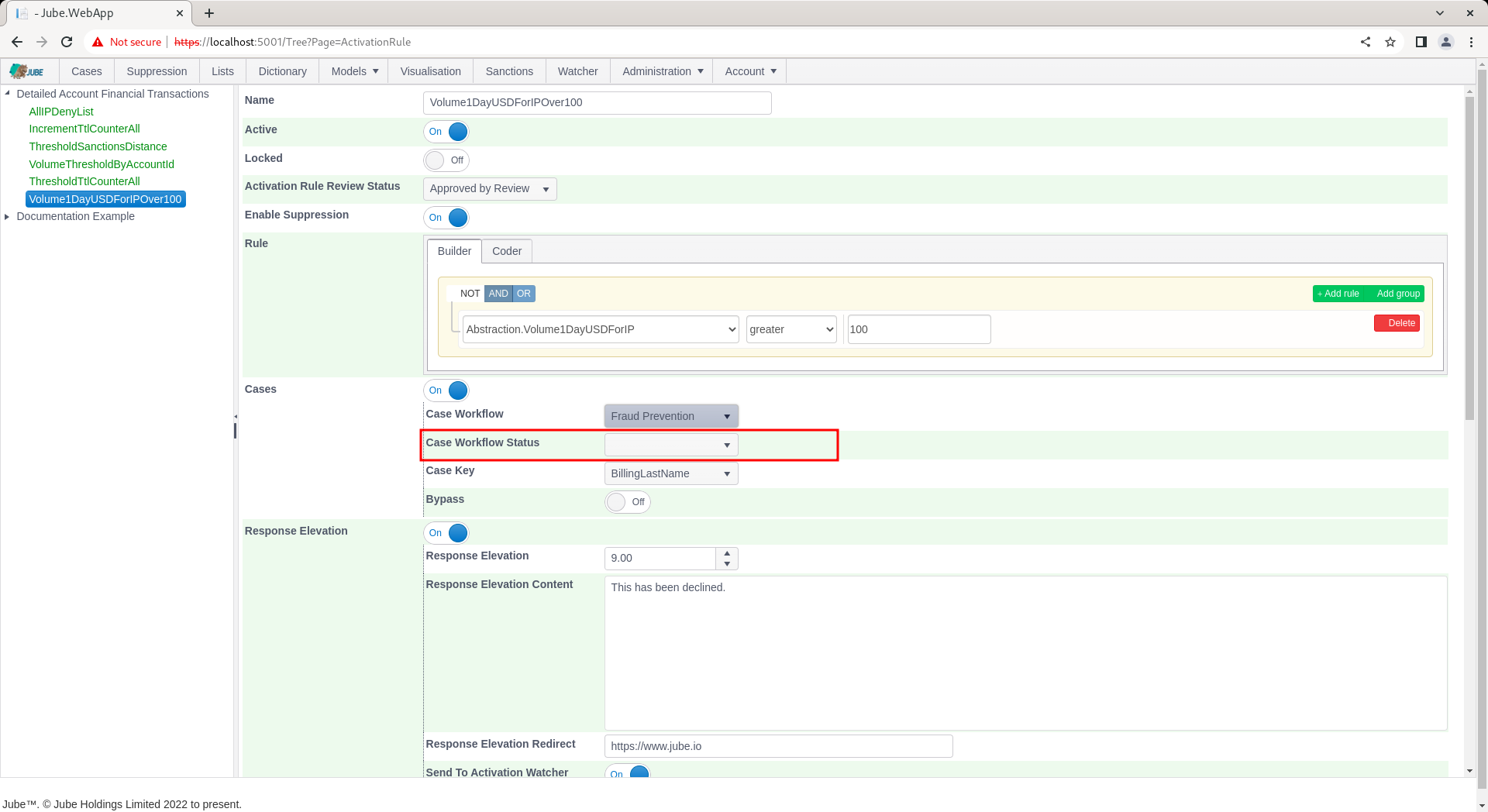Image resolution: width=1488 pixels, height=812 pixels.
Task: Toggle the Cases switch
Action: tap(446, 391)
